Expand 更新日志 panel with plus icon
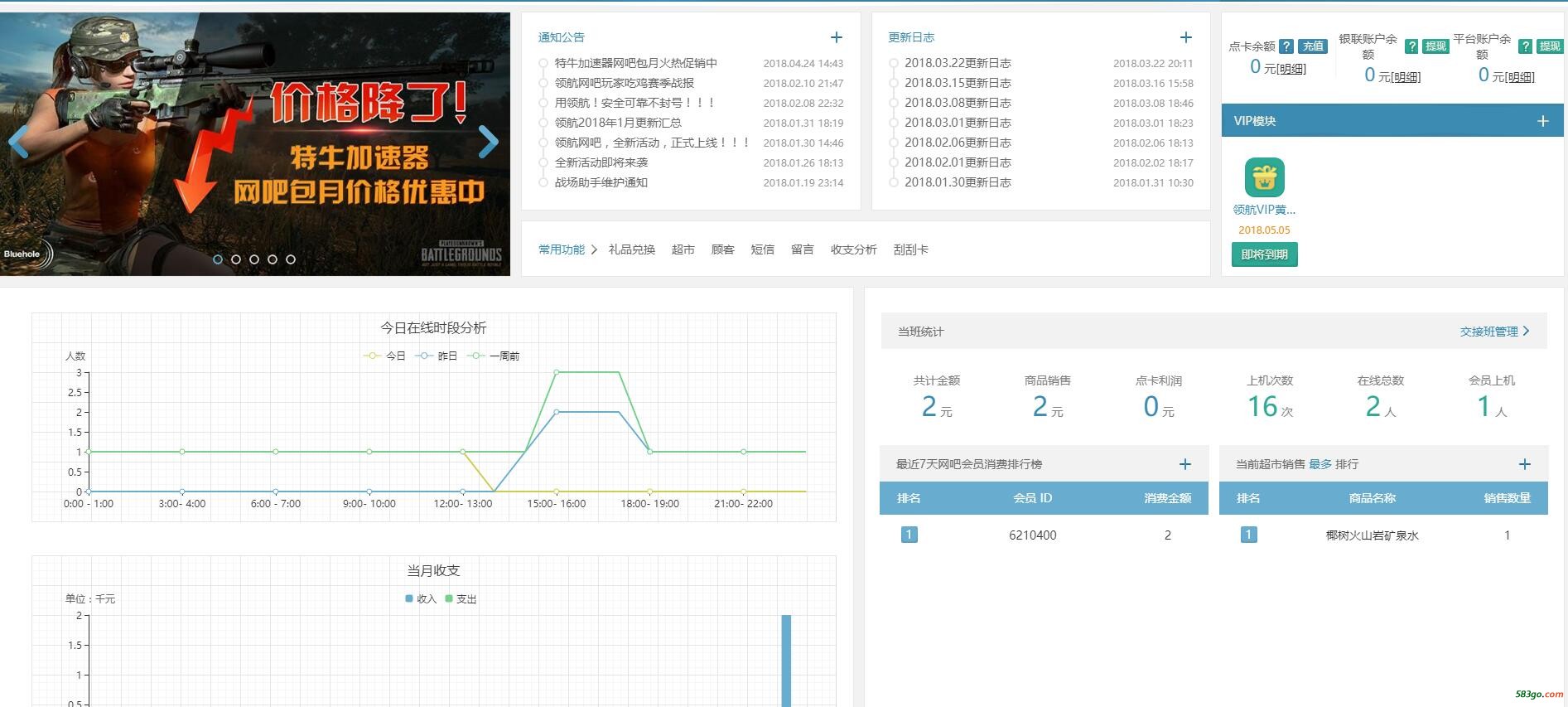1568x707 pixels. tap(1186, 37)
